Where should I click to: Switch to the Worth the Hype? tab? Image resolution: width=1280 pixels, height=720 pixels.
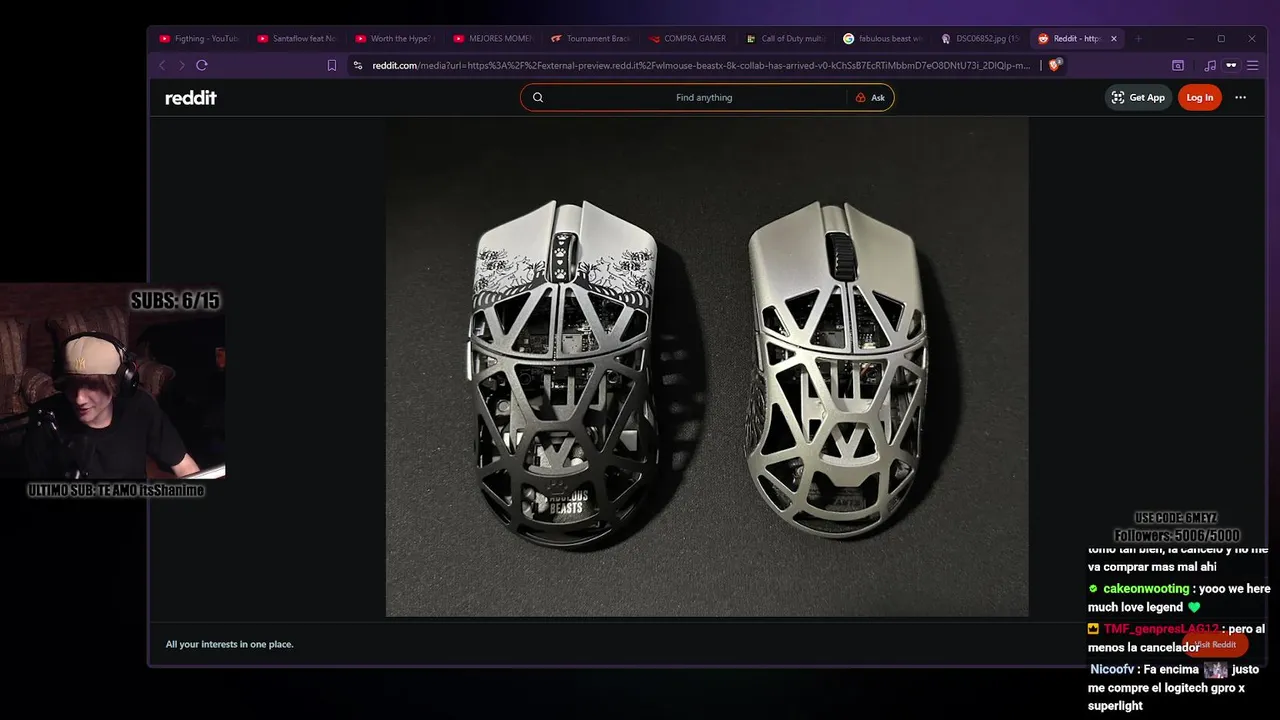pyautogui.click(x=395, y=39)
